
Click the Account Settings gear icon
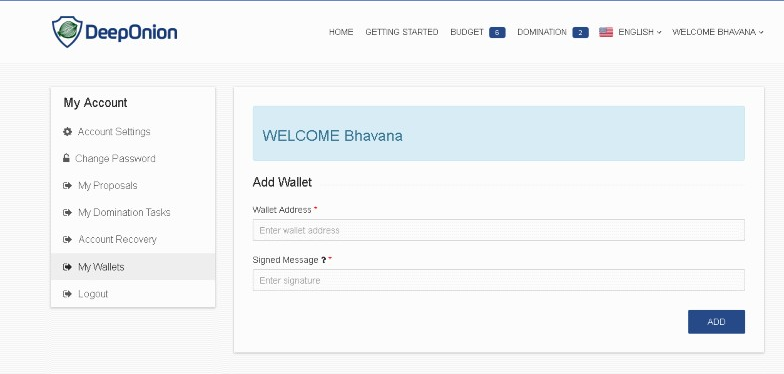point(68,132)
